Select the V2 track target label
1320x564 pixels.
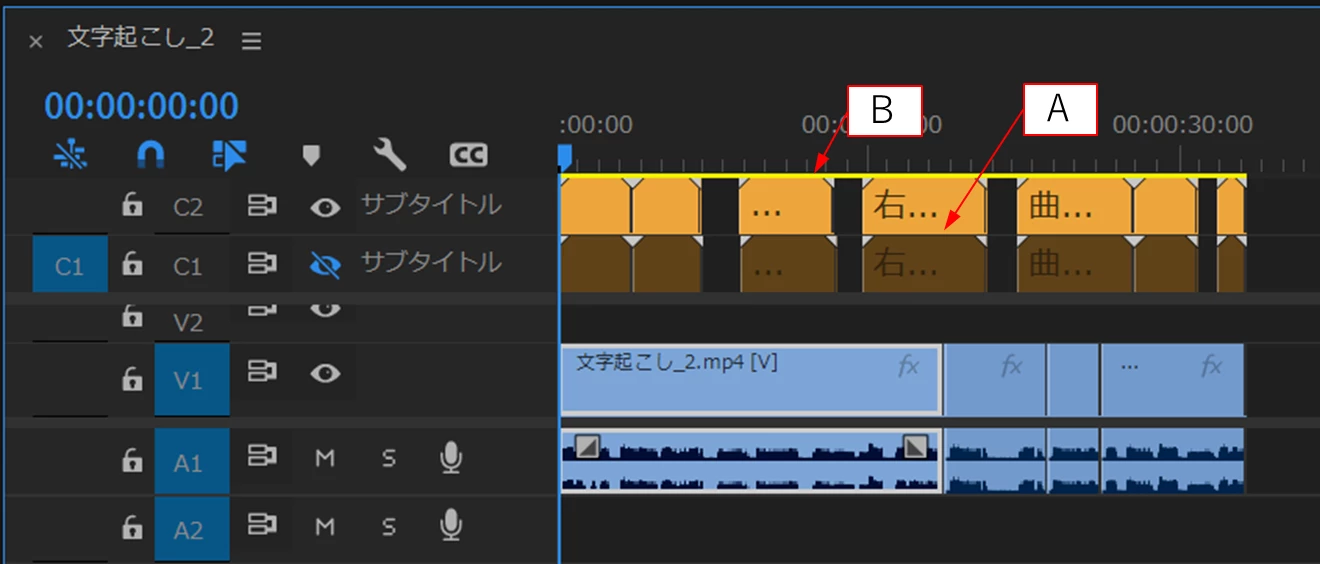tap(188, 322)
